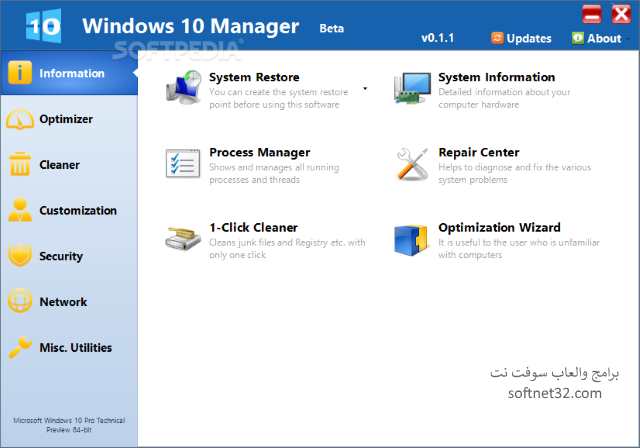Click the About green icon
This screenshot has width=640, height=448.
(x=578, y=38)
